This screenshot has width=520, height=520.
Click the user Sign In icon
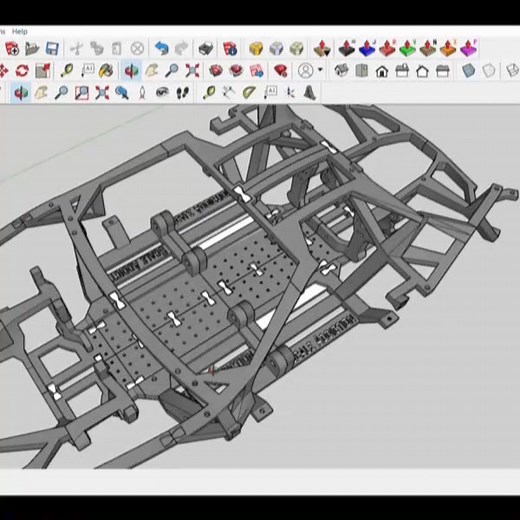point(305,71)
